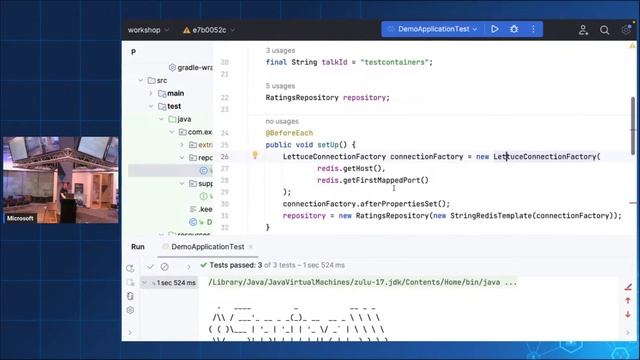Click the small icon below rerun in Run sidebar

(130, 282)
